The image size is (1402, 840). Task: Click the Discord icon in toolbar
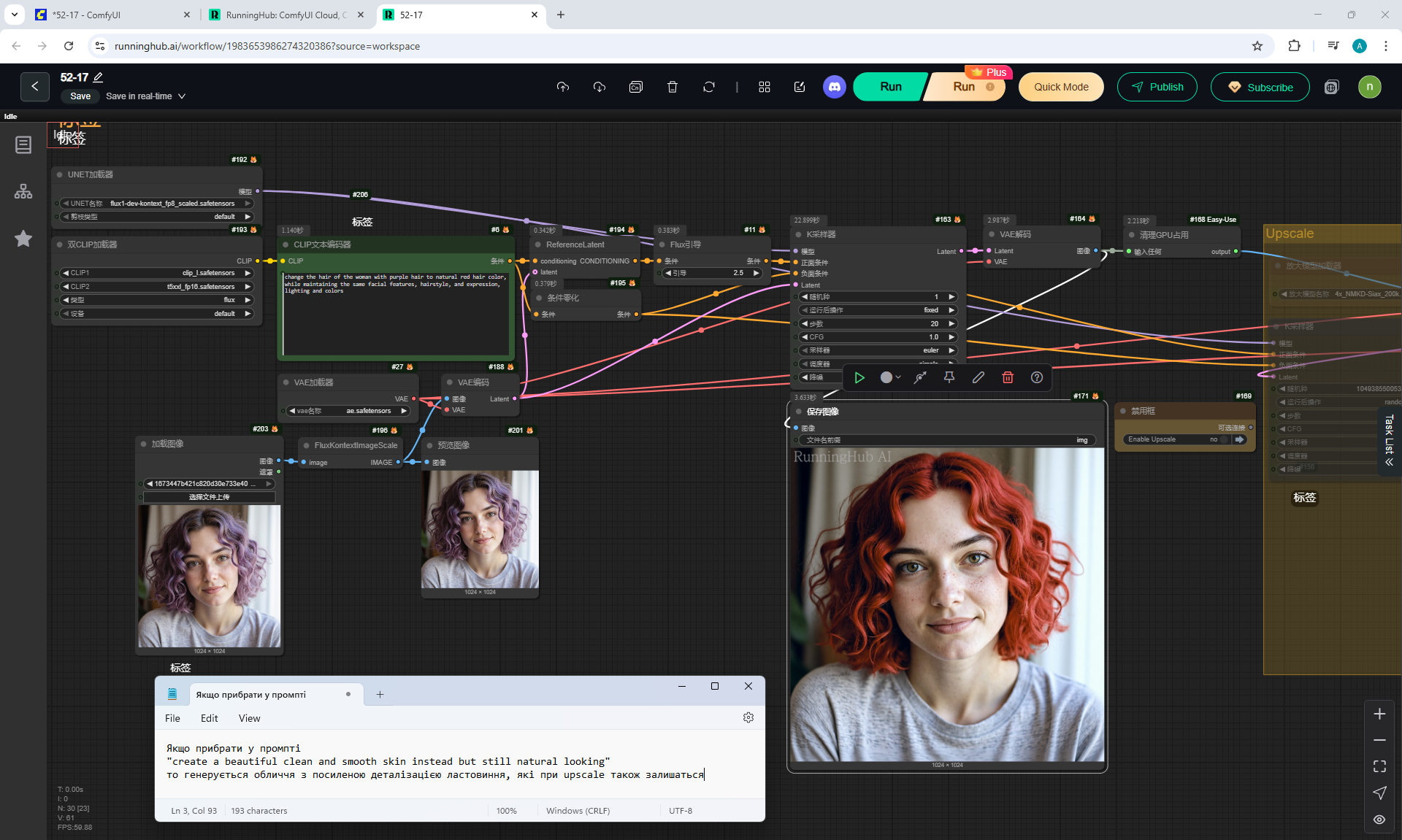pyautogui.click(x=834, y=87)
